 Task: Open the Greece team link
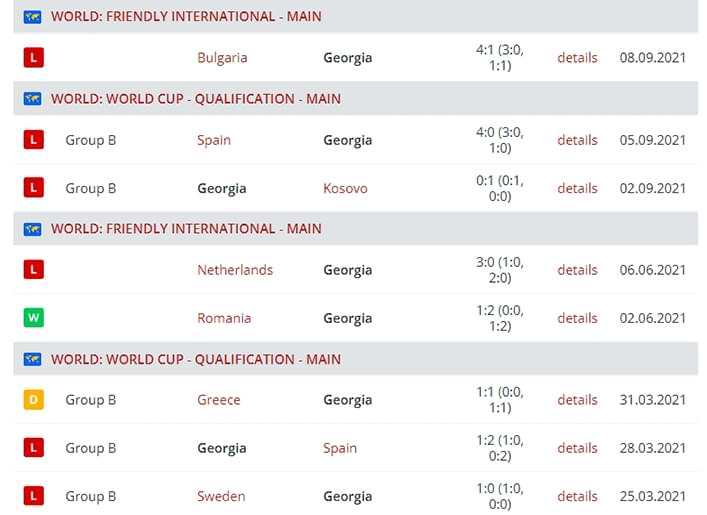tap(219, 400)
